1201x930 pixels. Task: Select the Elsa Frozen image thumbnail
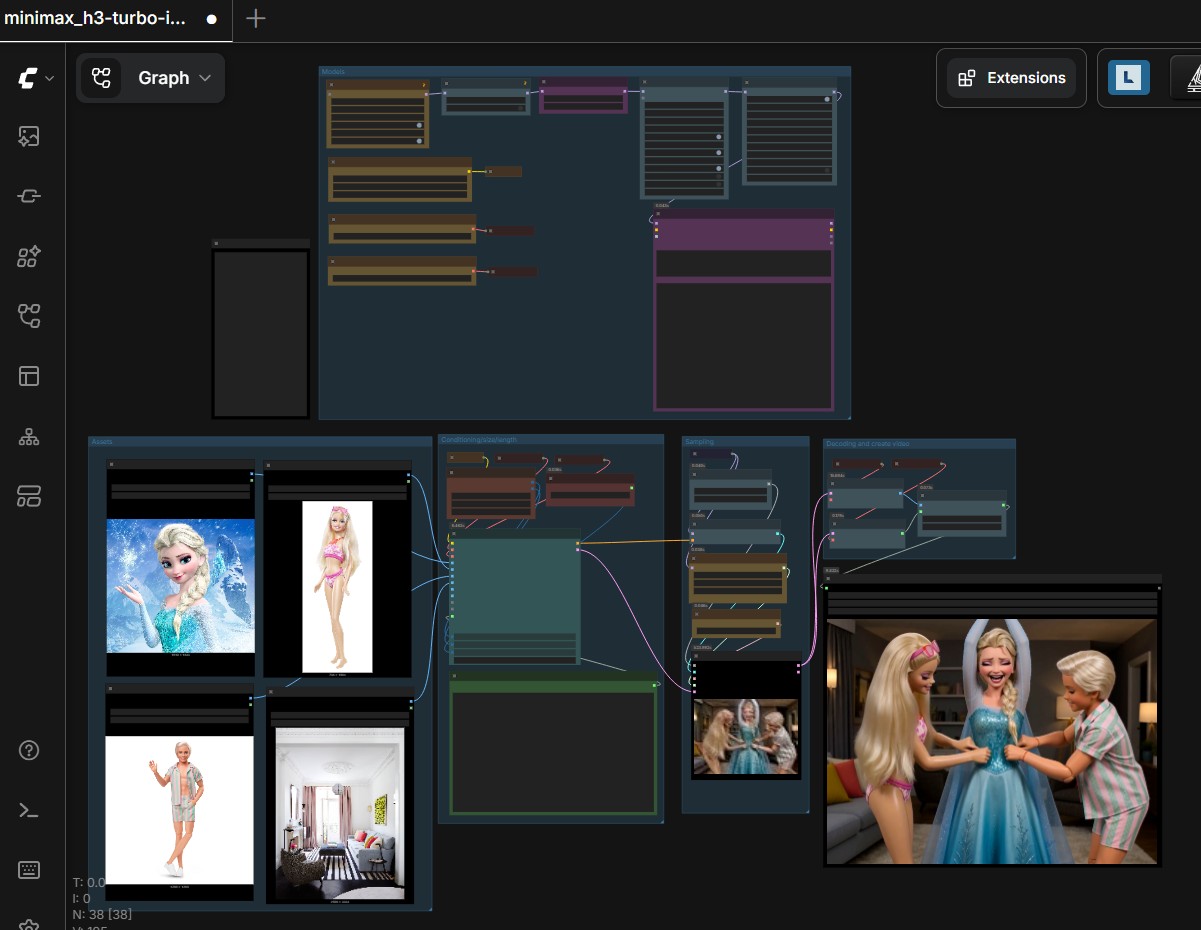181,586
